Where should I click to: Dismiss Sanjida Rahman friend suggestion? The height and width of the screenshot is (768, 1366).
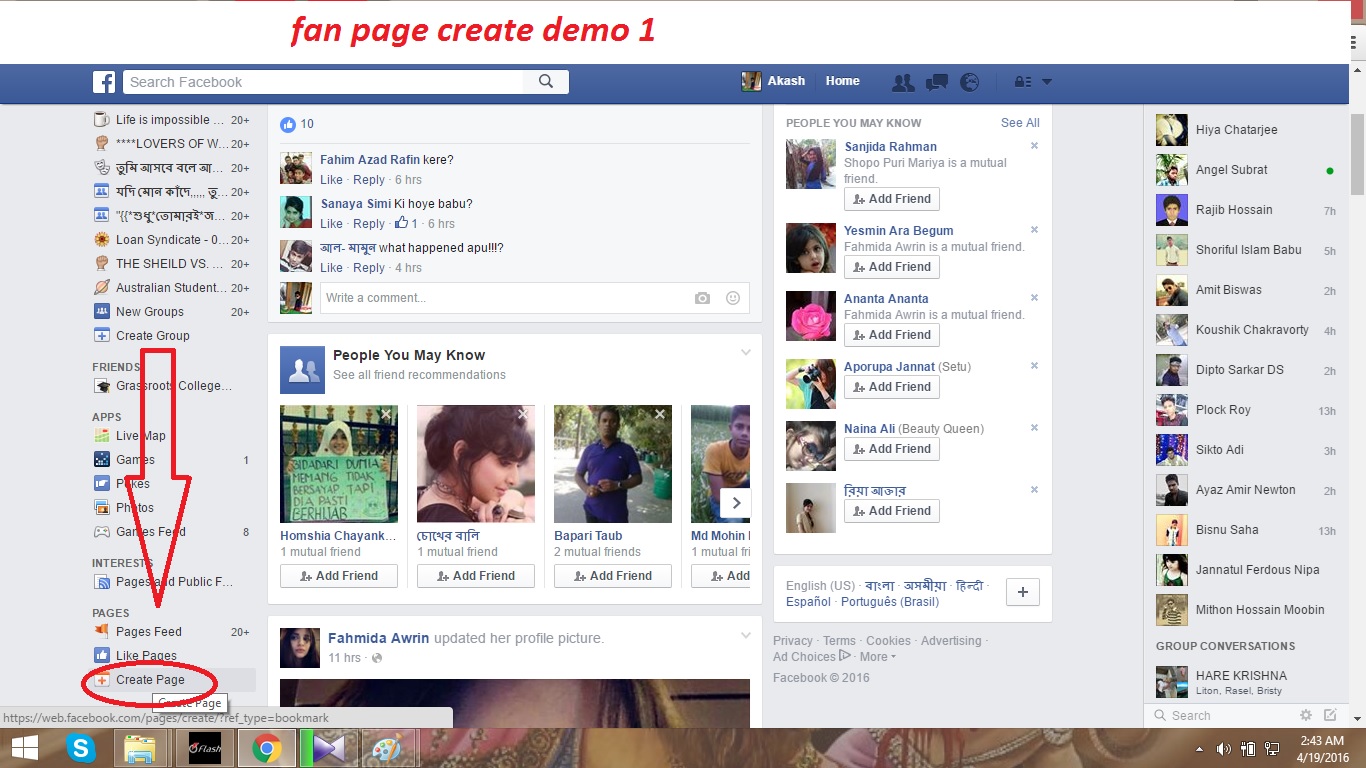[x=1034, y=146]
